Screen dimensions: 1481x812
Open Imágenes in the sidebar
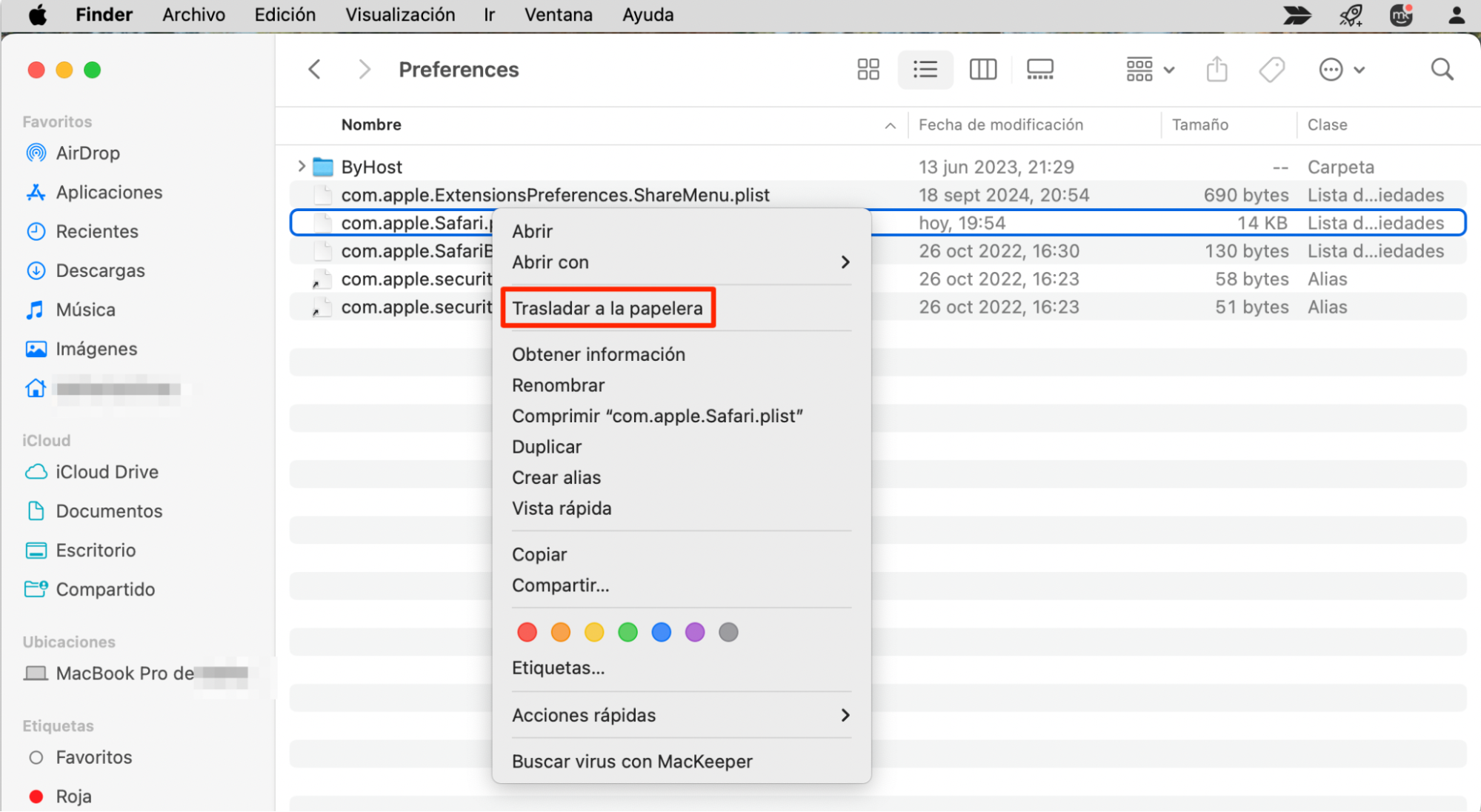[x=81, y=350]
